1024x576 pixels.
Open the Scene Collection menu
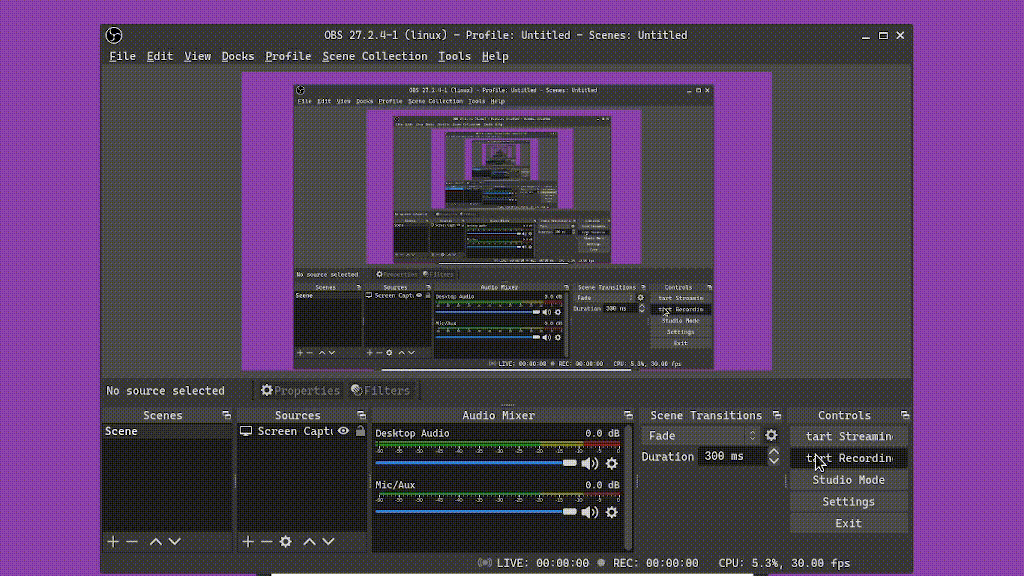pos(375,56)
